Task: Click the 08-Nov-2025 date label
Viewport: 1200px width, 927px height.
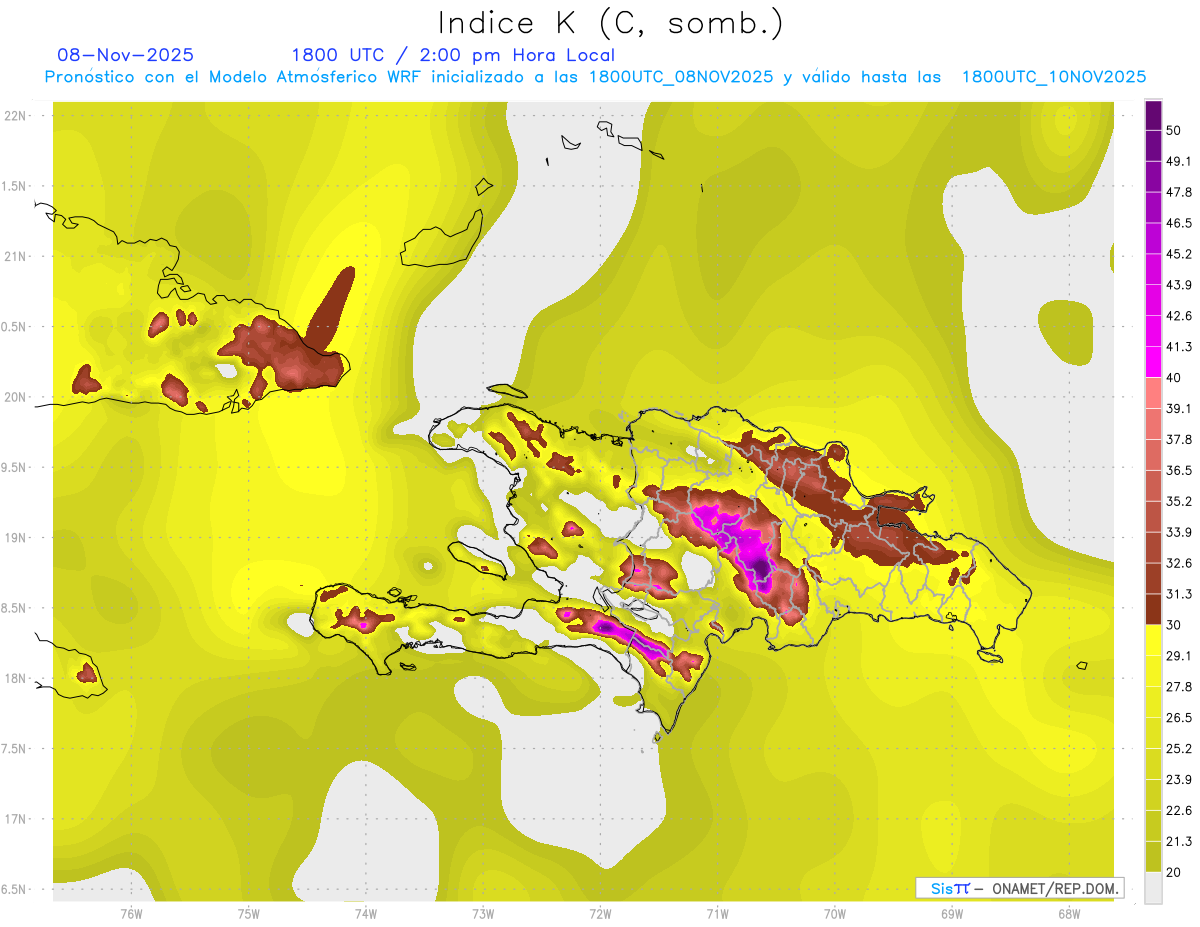Action: (x=126, y=55)
